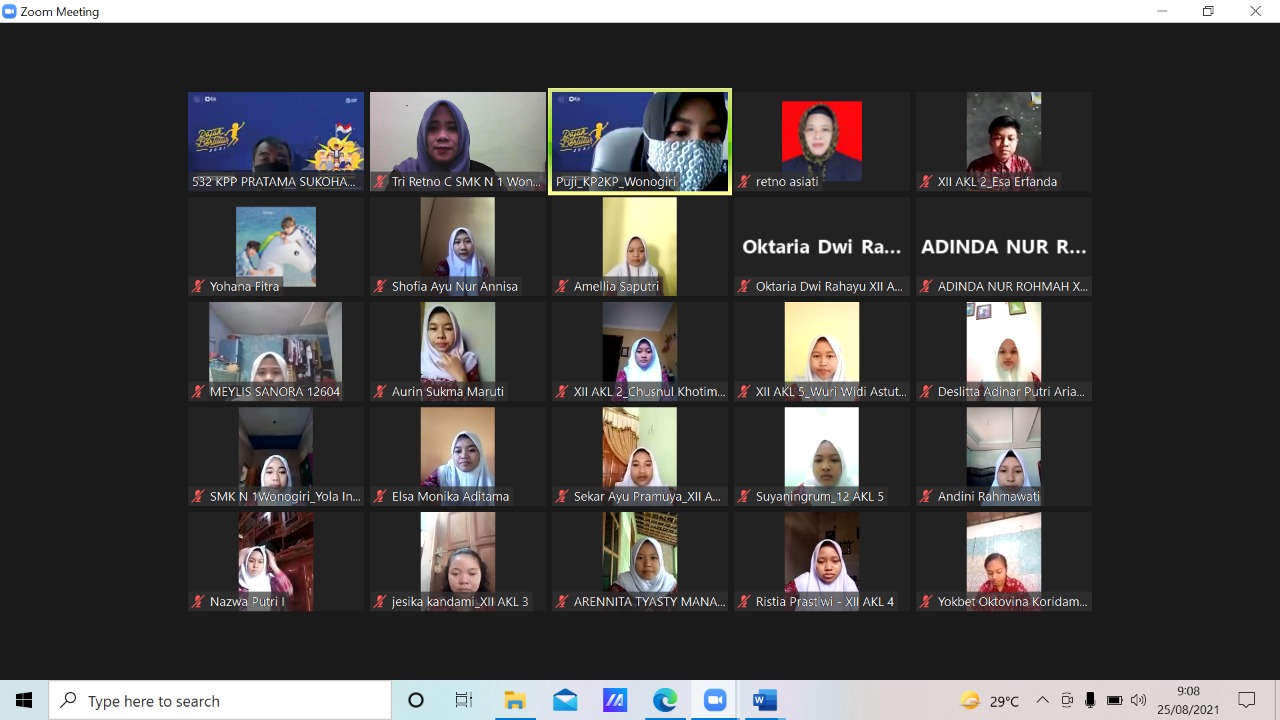Image resolution: width=1280 pixels, height=720 pixels.
Task: Open the volume control in the system tray
Action: pyautogui.click(x=1138, y=701)
